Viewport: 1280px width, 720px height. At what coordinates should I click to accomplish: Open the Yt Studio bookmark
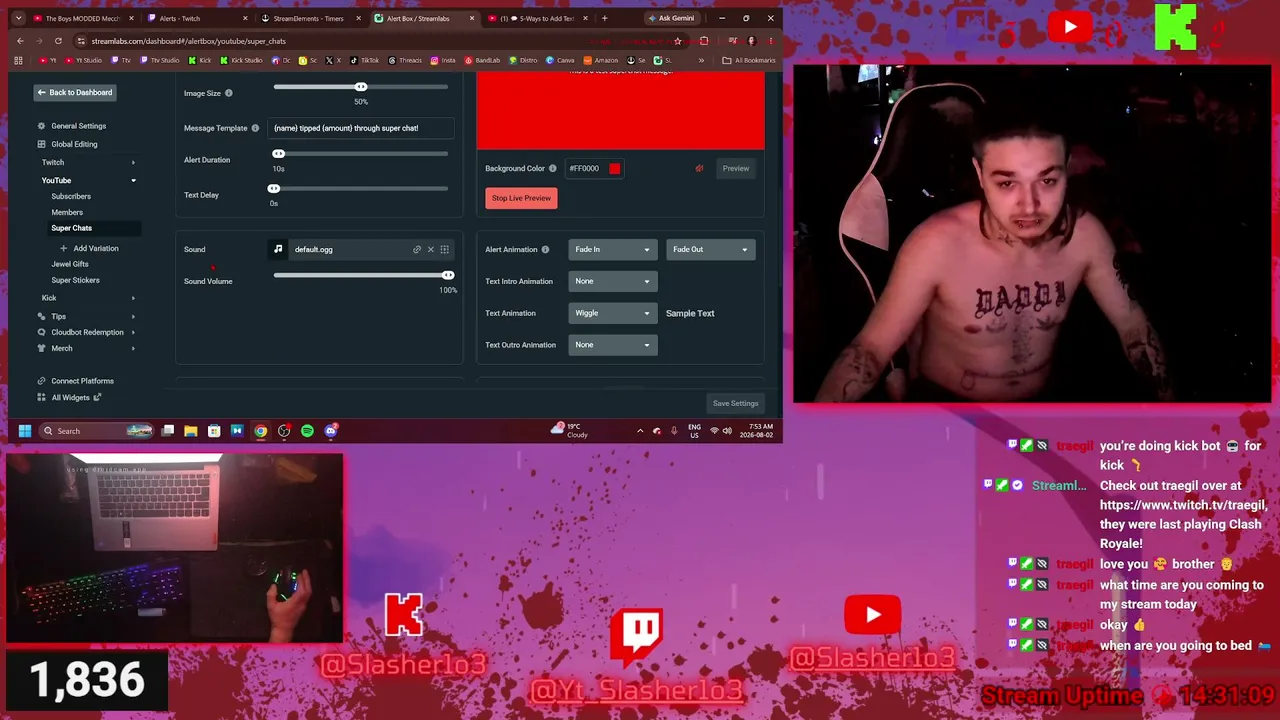pos(84,60)
